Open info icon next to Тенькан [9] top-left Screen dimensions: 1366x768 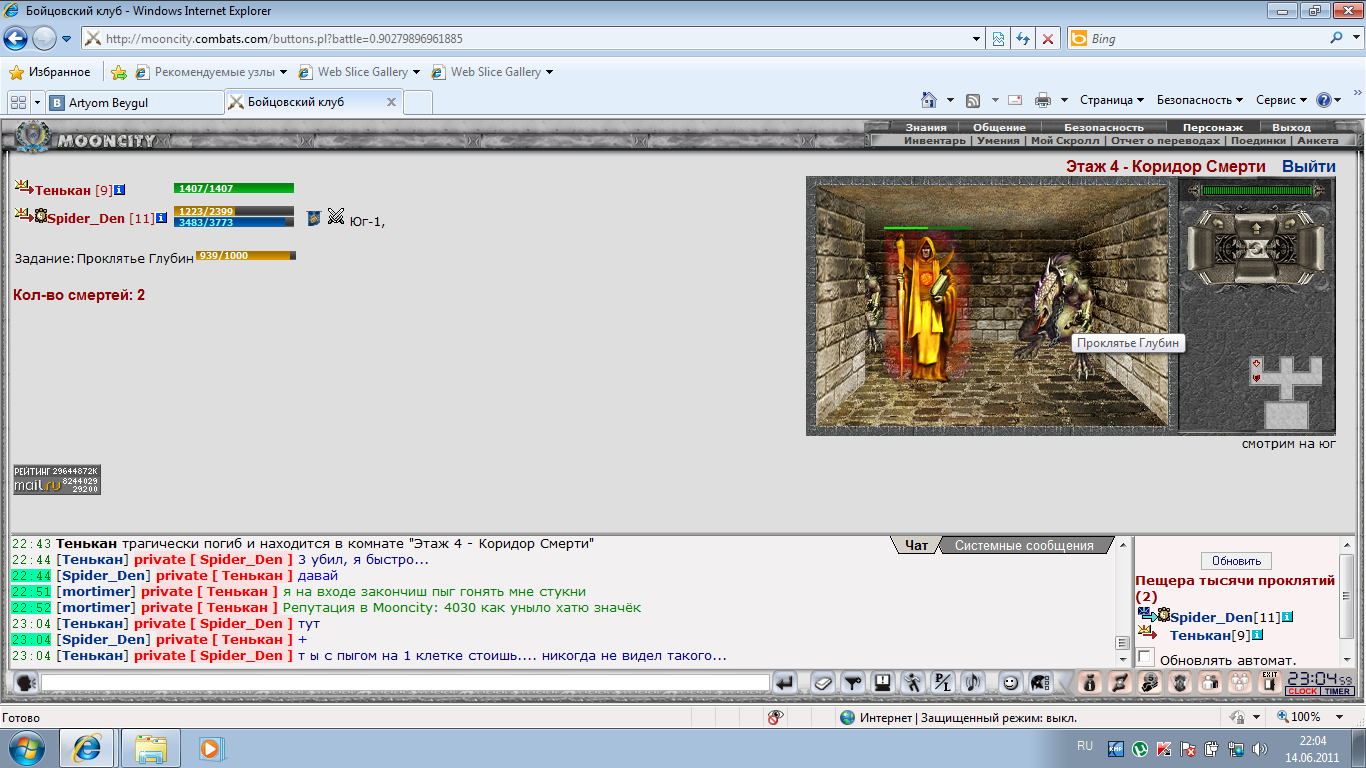pos(120,190)
